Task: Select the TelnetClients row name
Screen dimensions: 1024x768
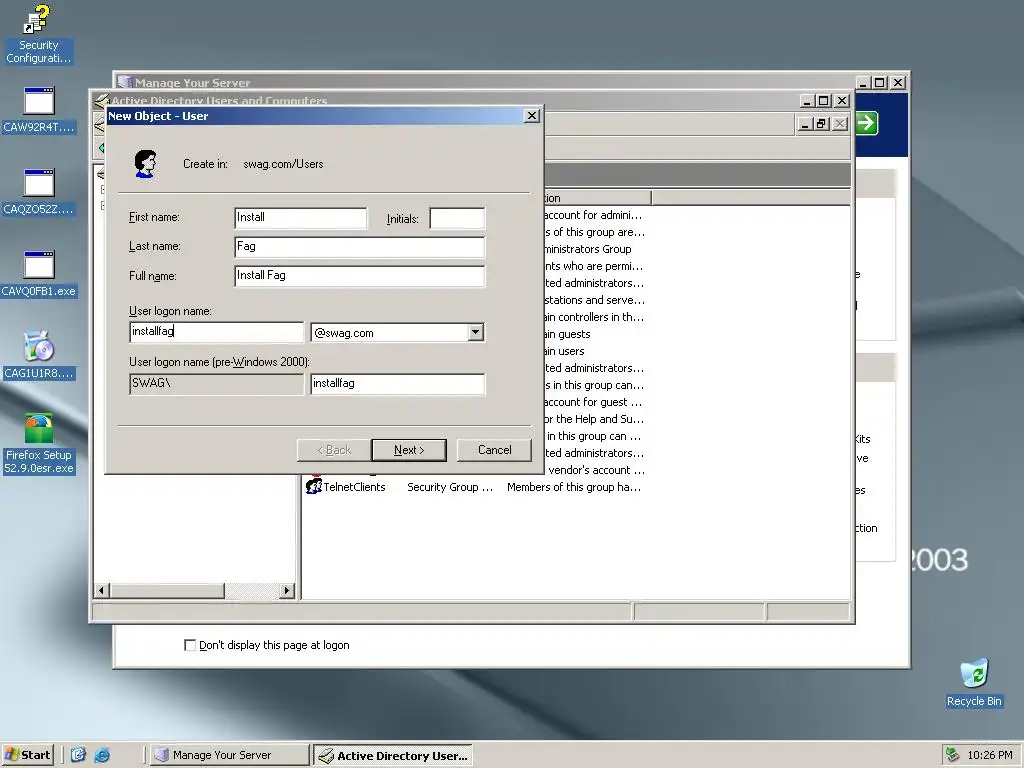Action: [x=355, y=487]
